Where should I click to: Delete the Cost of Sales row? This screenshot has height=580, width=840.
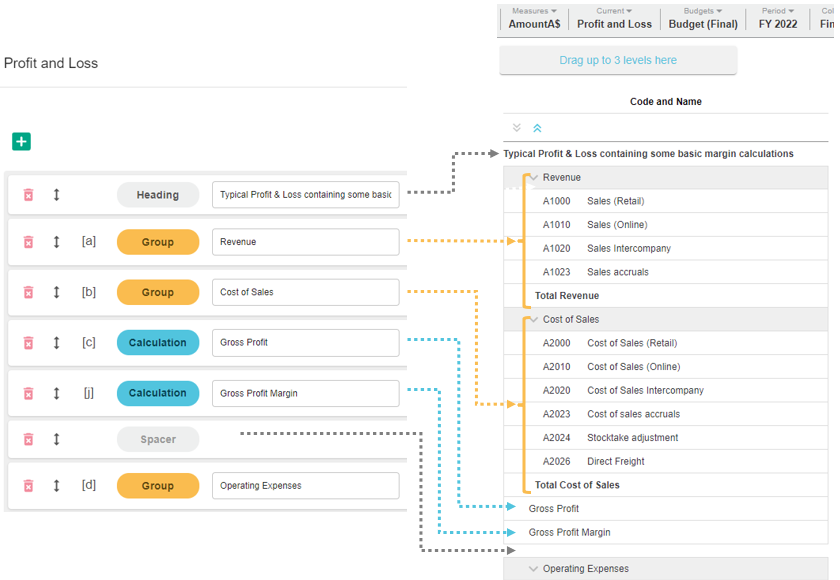click(28, 292)
